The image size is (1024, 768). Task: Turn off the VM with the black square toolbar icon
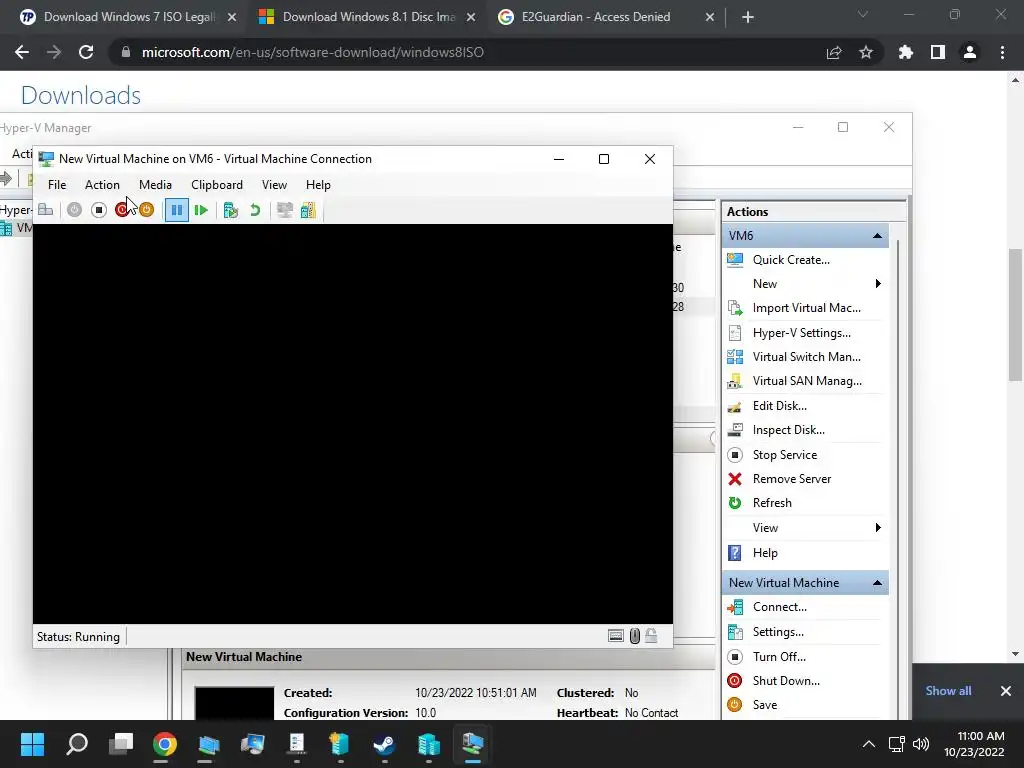tap(99, 210)
